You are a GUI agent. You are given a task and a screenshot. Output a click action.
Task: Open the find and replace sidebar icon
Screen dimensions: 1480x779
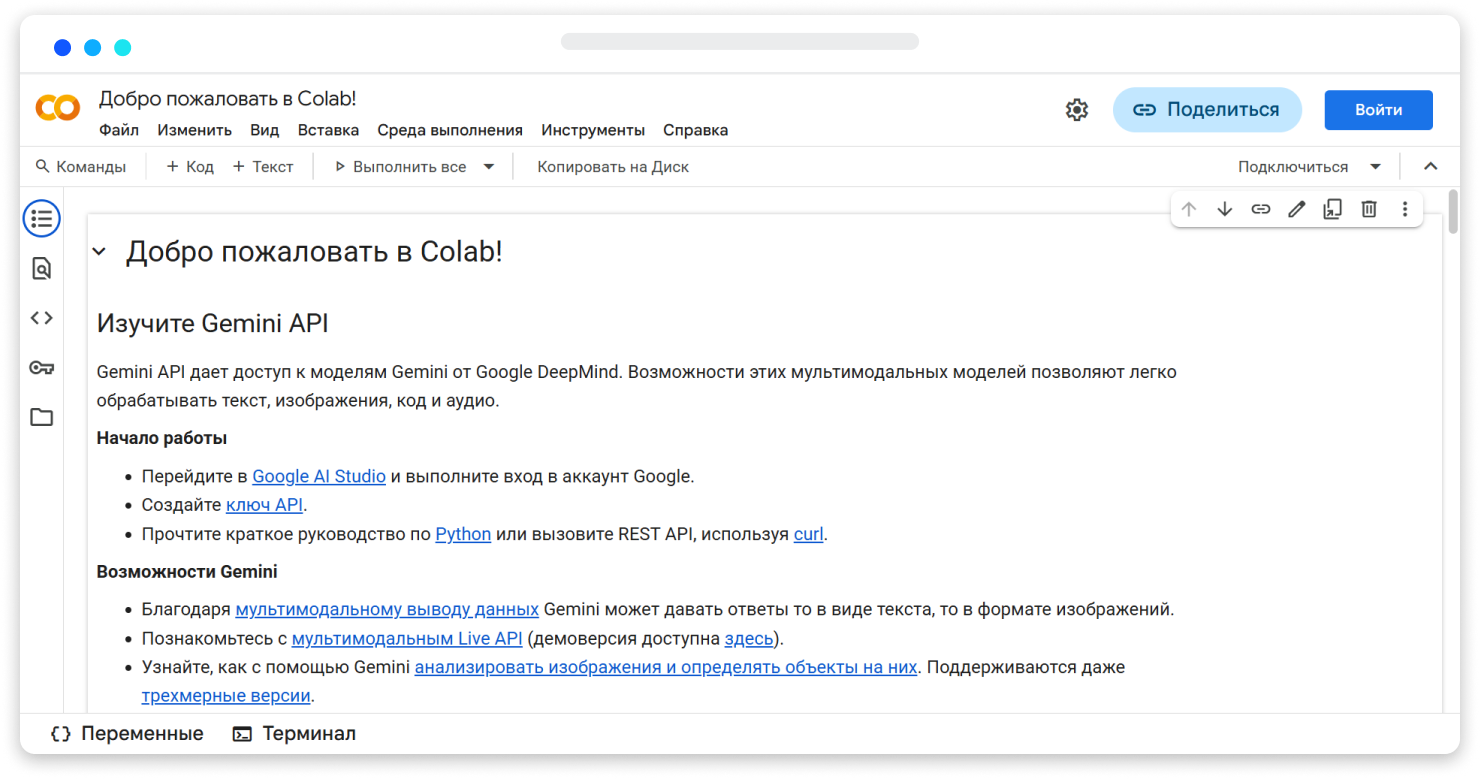point(42,268)
